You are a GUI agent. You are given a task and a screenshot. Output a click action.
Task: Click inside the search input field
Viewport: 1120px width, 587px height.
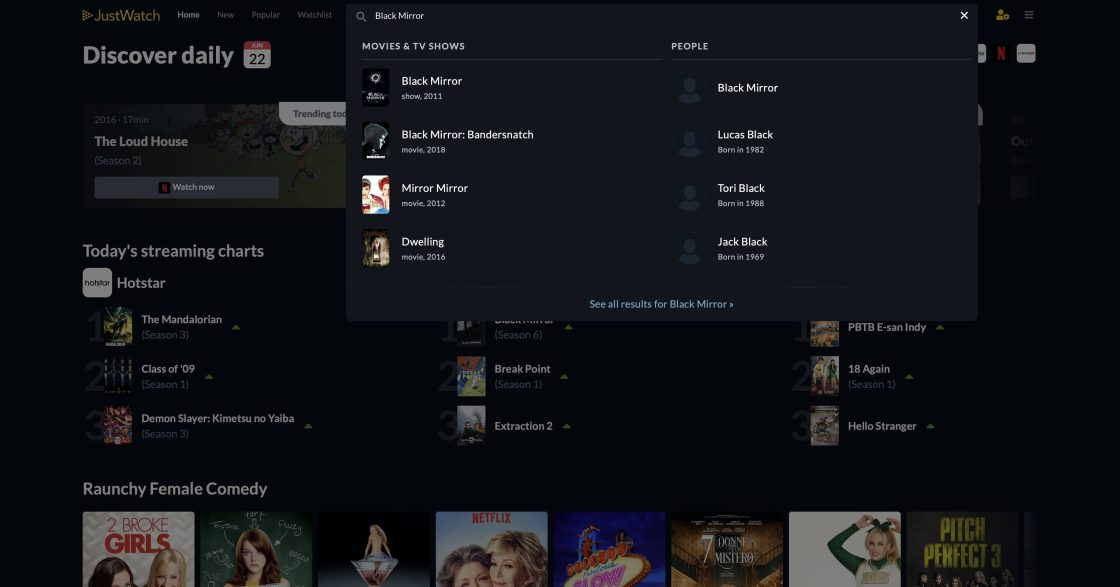(500, 16)
